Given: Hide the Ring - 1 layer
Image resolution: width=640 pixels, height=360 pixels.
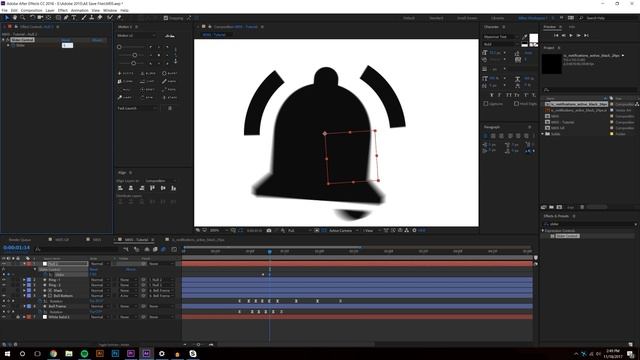Looking at the screenshot, I should click(4, 280).
